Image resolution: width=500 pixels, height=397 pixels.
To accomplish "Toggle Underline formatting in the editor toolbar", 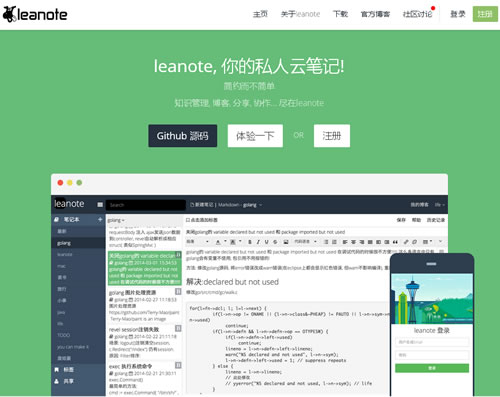I will tap(266, 242).
